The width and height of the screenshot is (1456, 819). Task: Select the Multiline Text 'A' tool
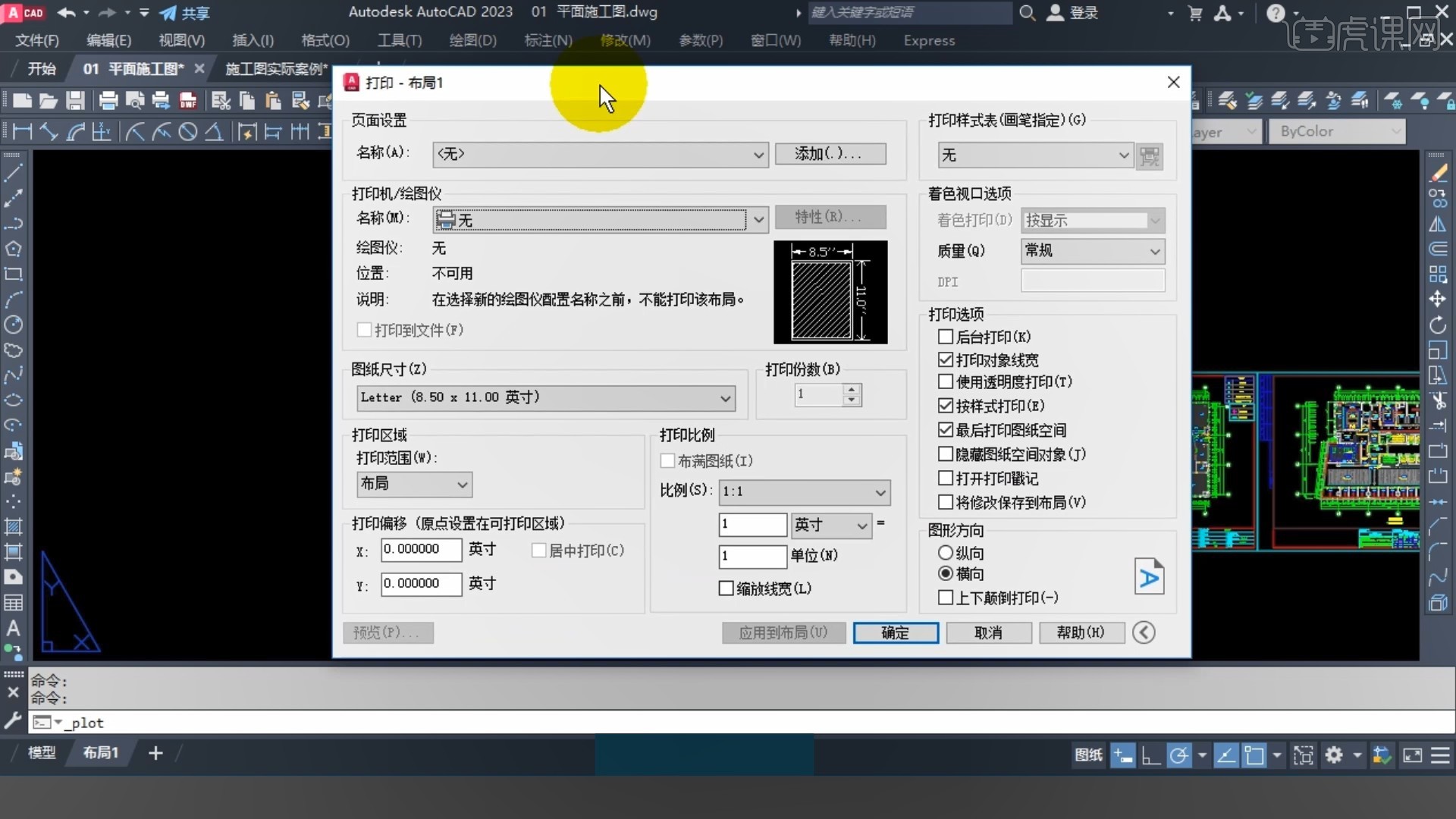pos(14,628)
